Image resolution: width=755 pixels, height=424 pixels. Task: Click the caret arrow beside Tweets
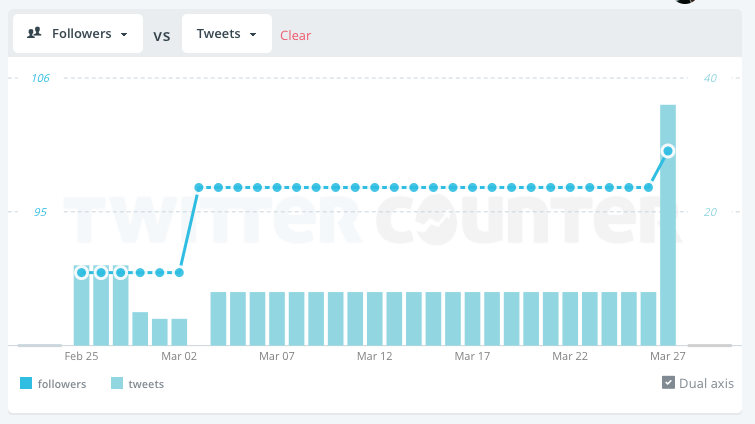[254, 34]
